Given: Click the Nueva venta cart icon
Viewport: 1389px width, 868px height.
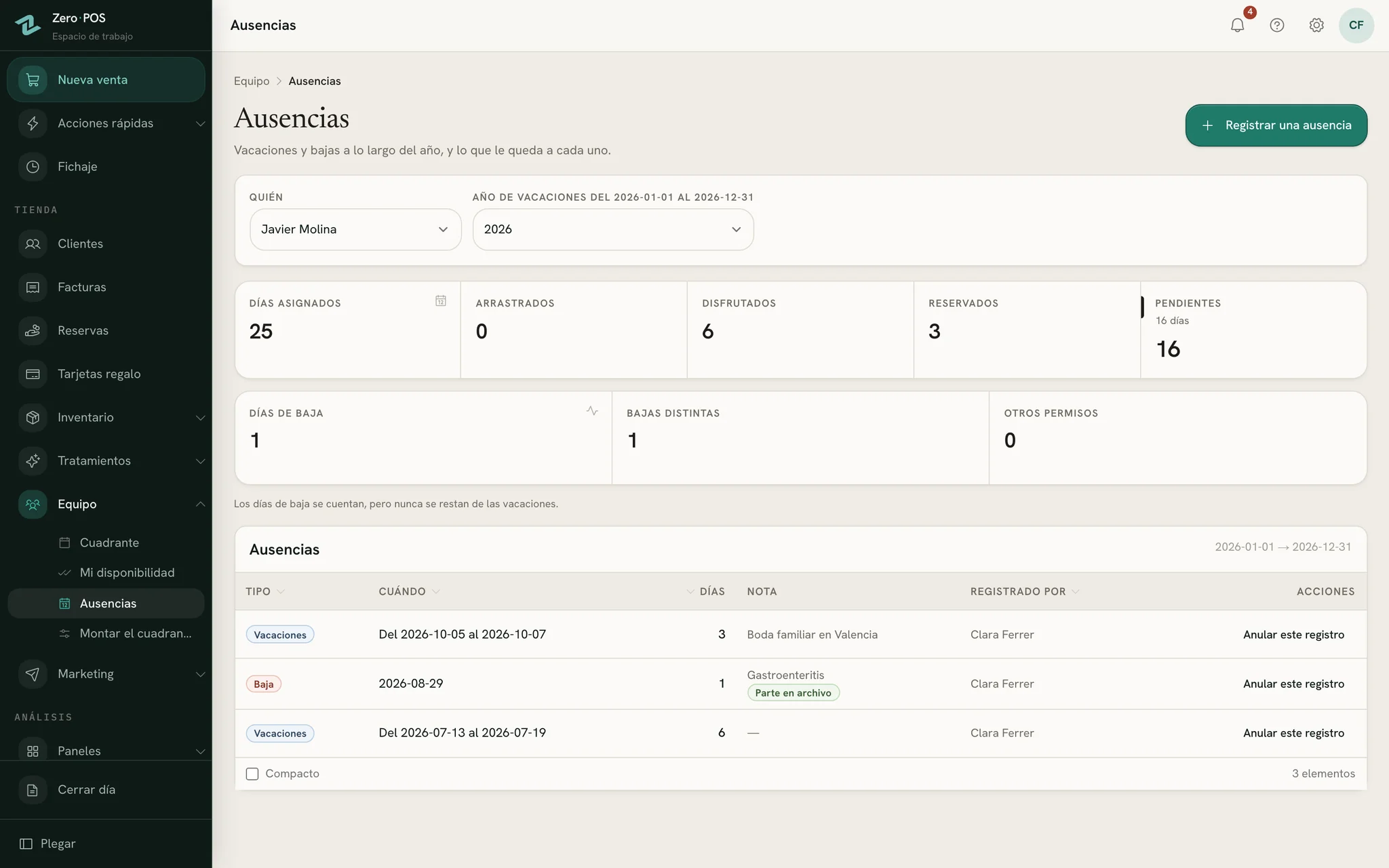Looking at the screenshot, I should click(33, 80).
